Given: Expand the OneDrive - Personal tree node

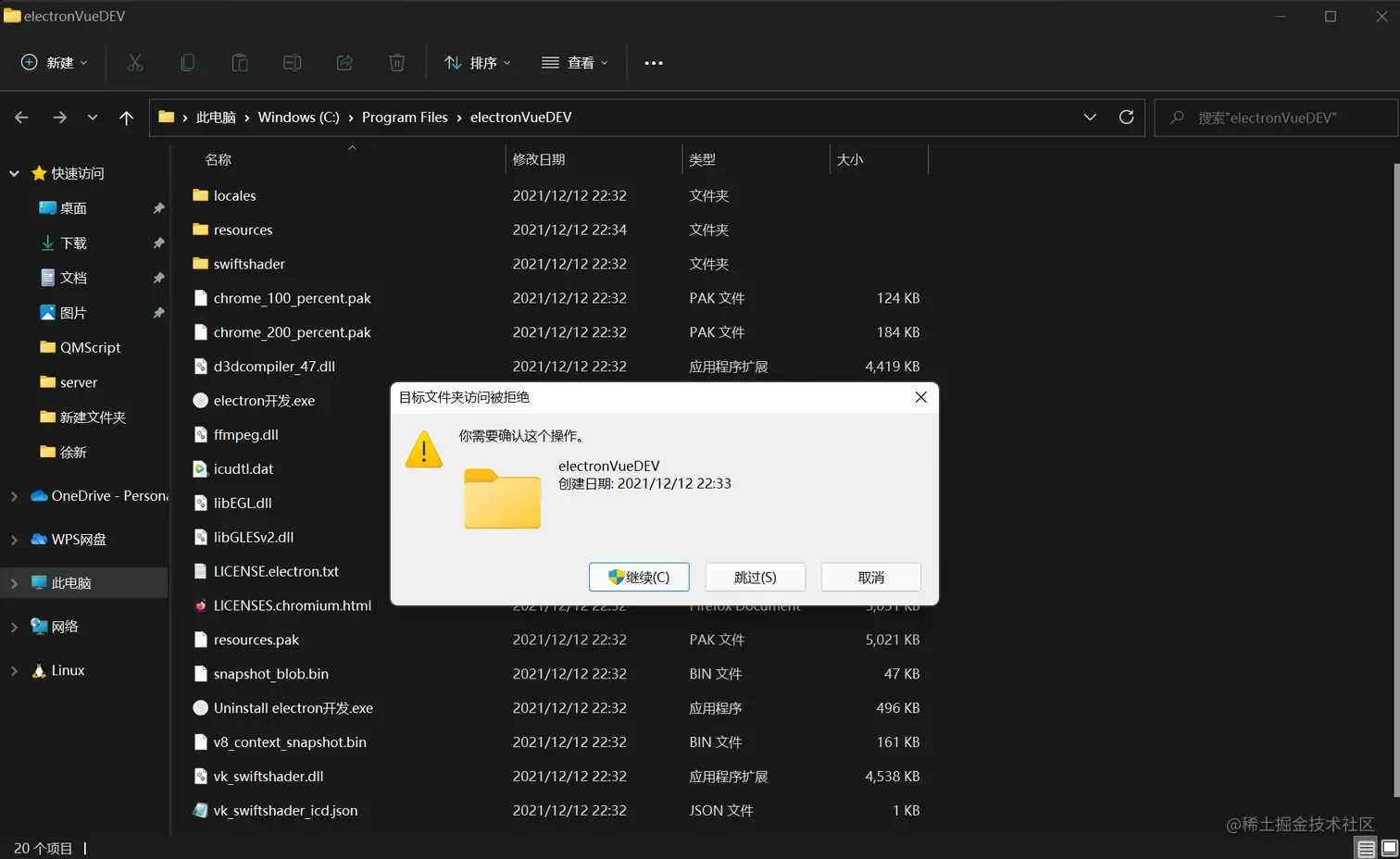Looking at the screenshot, I should coord(14,496).
